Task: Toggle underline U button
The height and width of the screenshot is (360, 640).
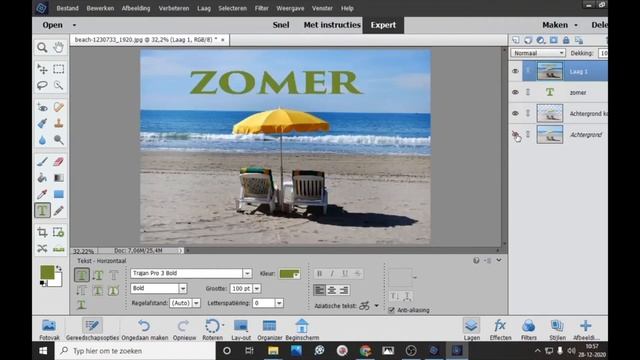Action: click(x=345, y=273)
